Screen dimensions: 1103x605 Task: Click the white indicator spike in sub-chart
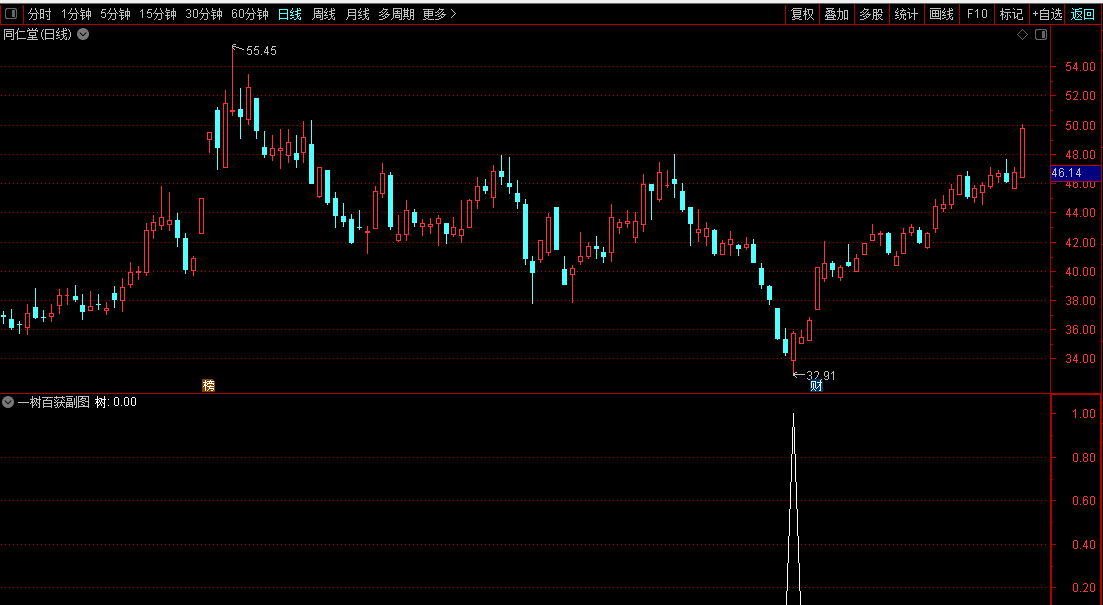pyautogui.click(x=793, y=509)
